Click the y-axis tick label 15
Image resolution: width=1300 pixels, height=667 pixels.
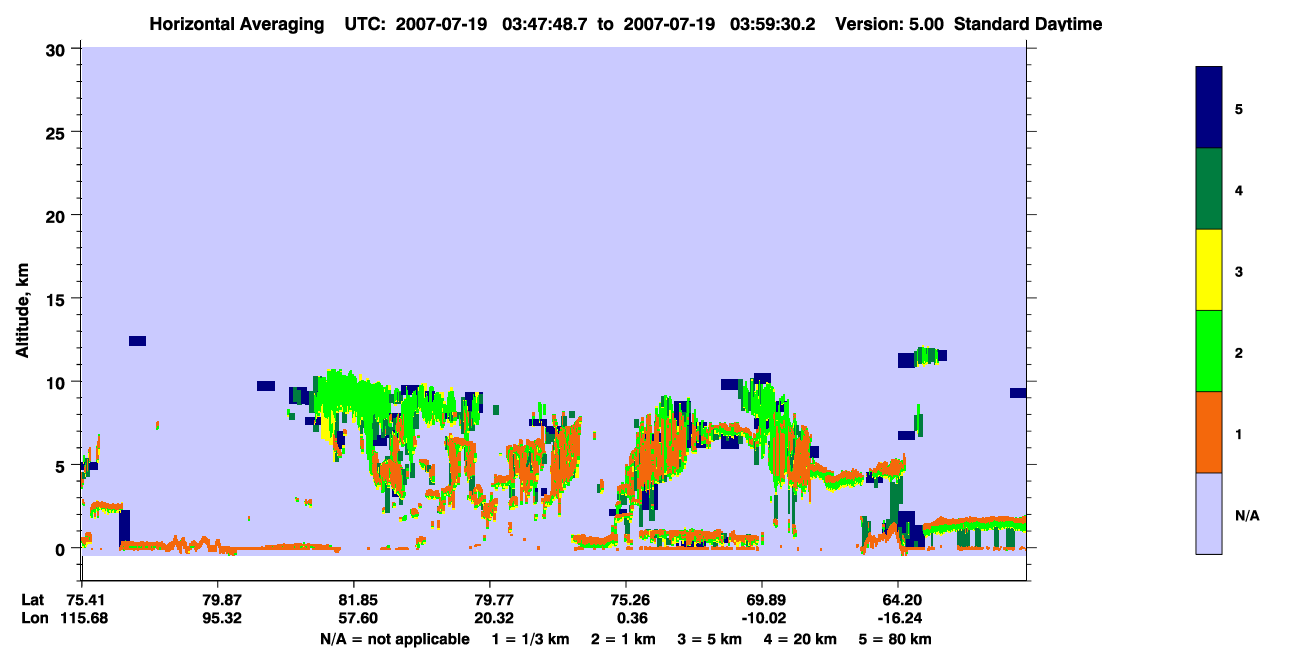tap(58, 299)
